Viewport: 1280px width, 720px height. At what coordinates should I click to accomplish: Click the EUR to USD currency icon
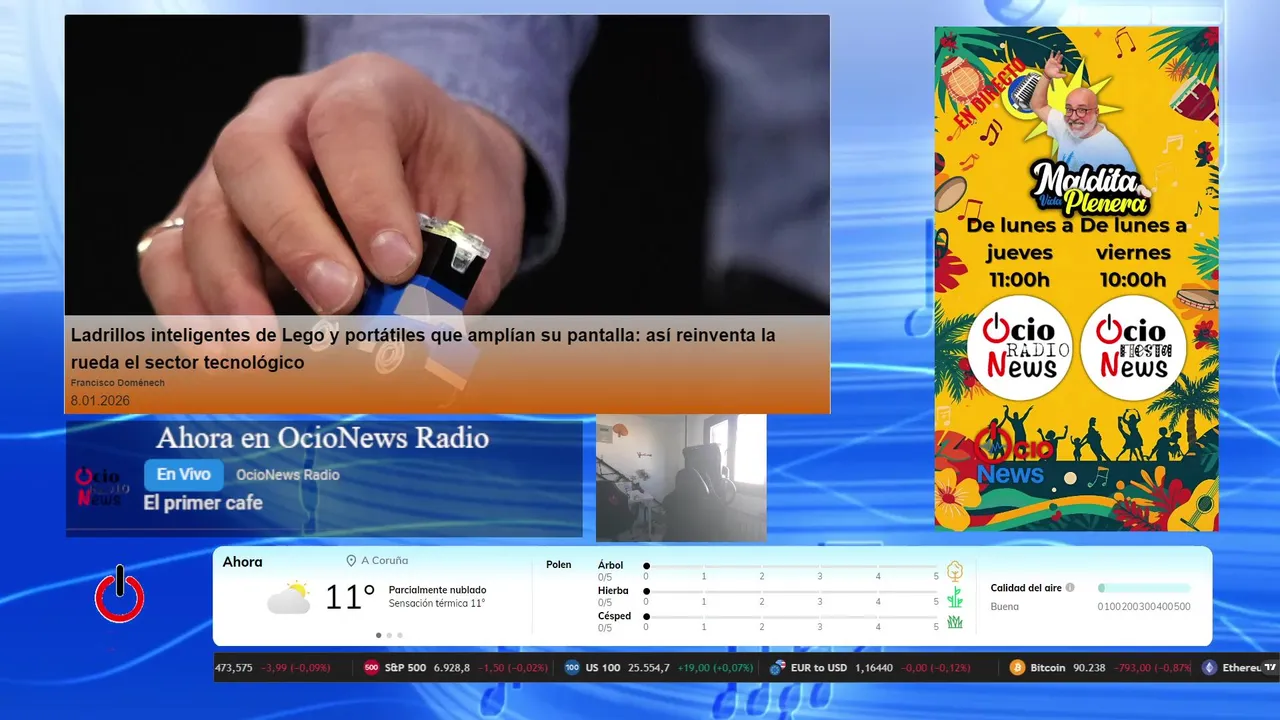[x=777, y=667]
